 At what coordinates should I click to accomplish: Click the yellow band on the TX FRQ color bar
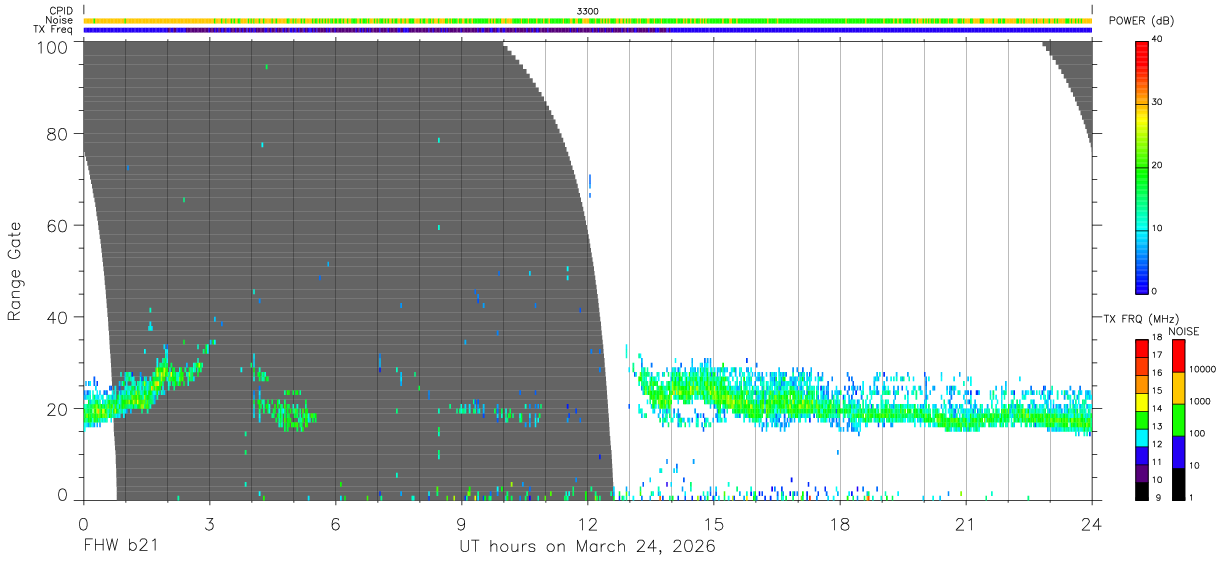1142,402
